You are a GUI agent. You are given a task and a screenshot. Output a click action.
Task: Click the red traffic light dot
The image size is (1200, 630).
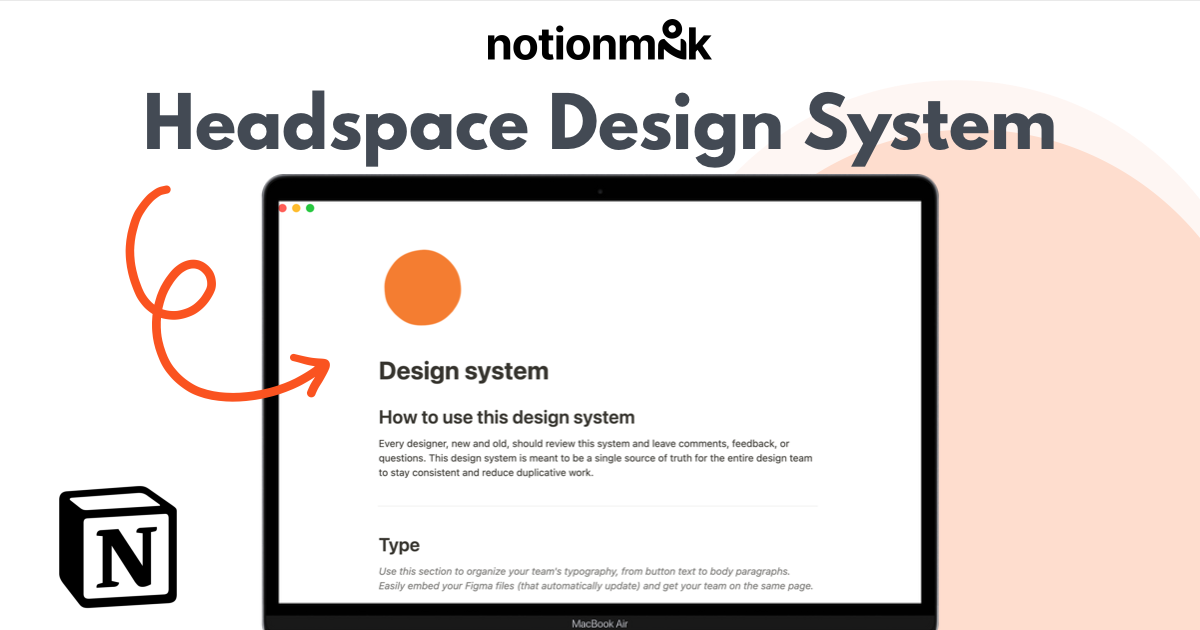coord(284,206)
